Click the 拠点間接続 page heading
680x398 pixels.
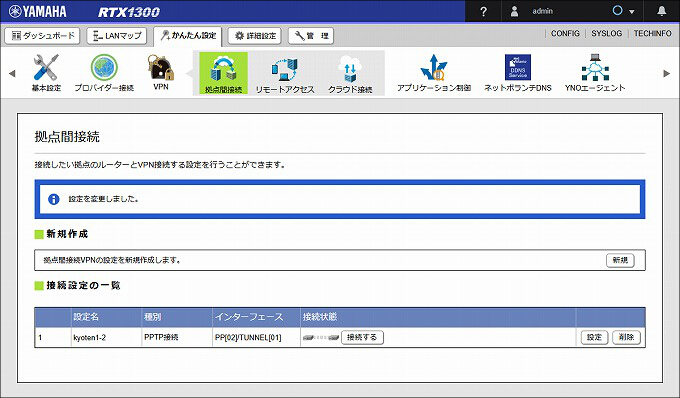pyautogui.click(x=67, y=137)
